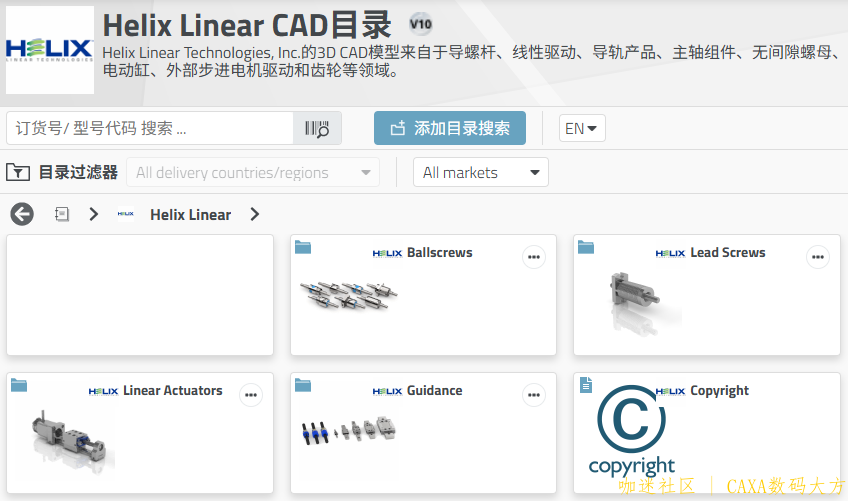
Task: Open the Lead Screws folder title
Action: [x=727, y=253]
